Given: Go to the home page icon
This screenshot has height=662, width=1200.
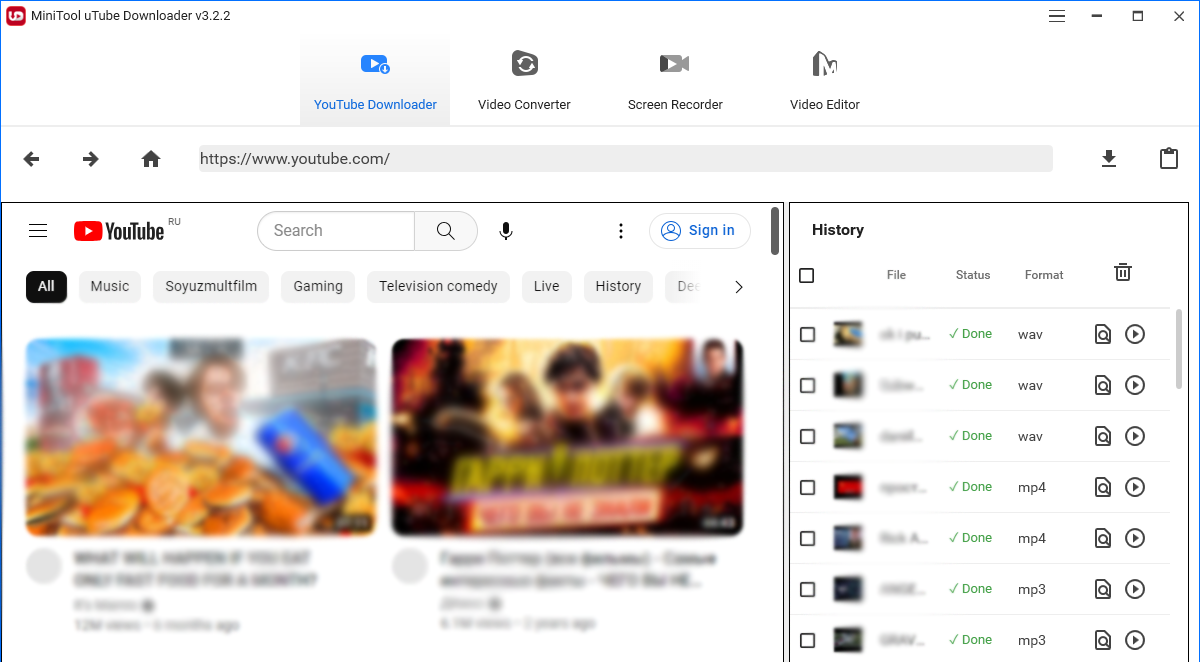Looking at the screenshot, I should [151, 159].
